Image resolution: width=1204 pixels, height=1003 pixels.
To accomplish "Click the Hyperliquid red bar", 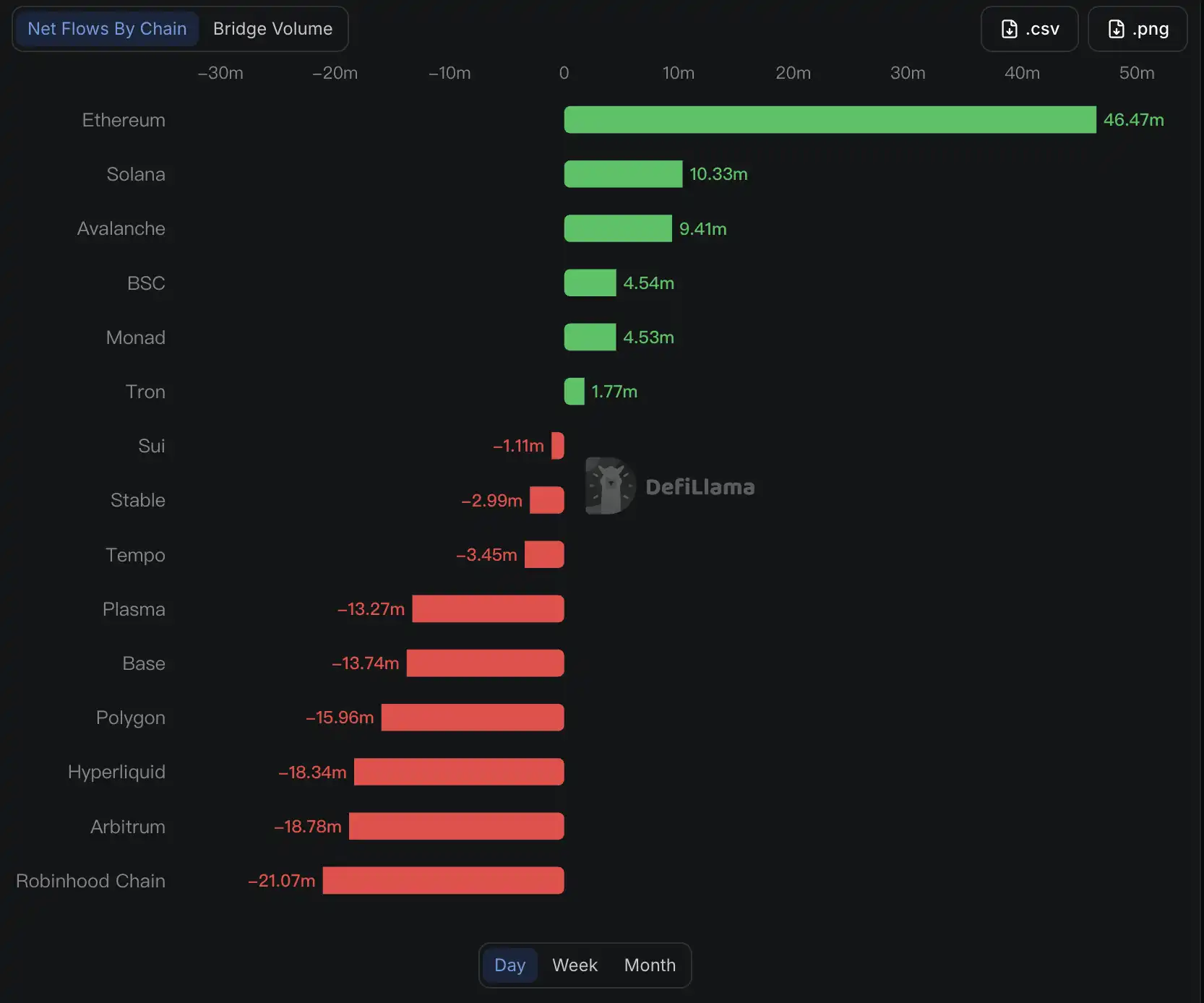I will pyautogui.click(x=459, y=772).
